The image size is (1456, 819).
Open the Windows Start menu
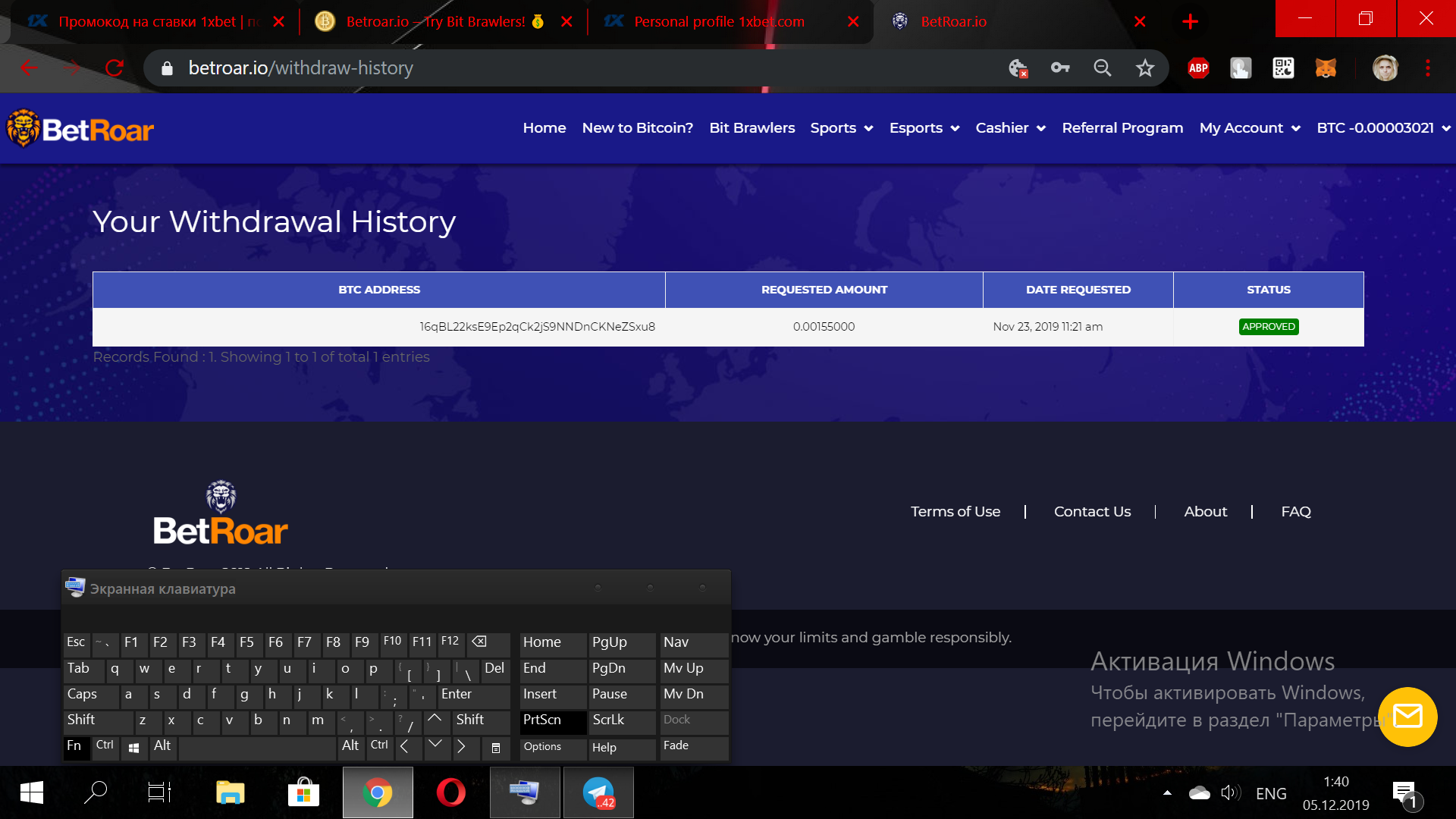[31, 793]
